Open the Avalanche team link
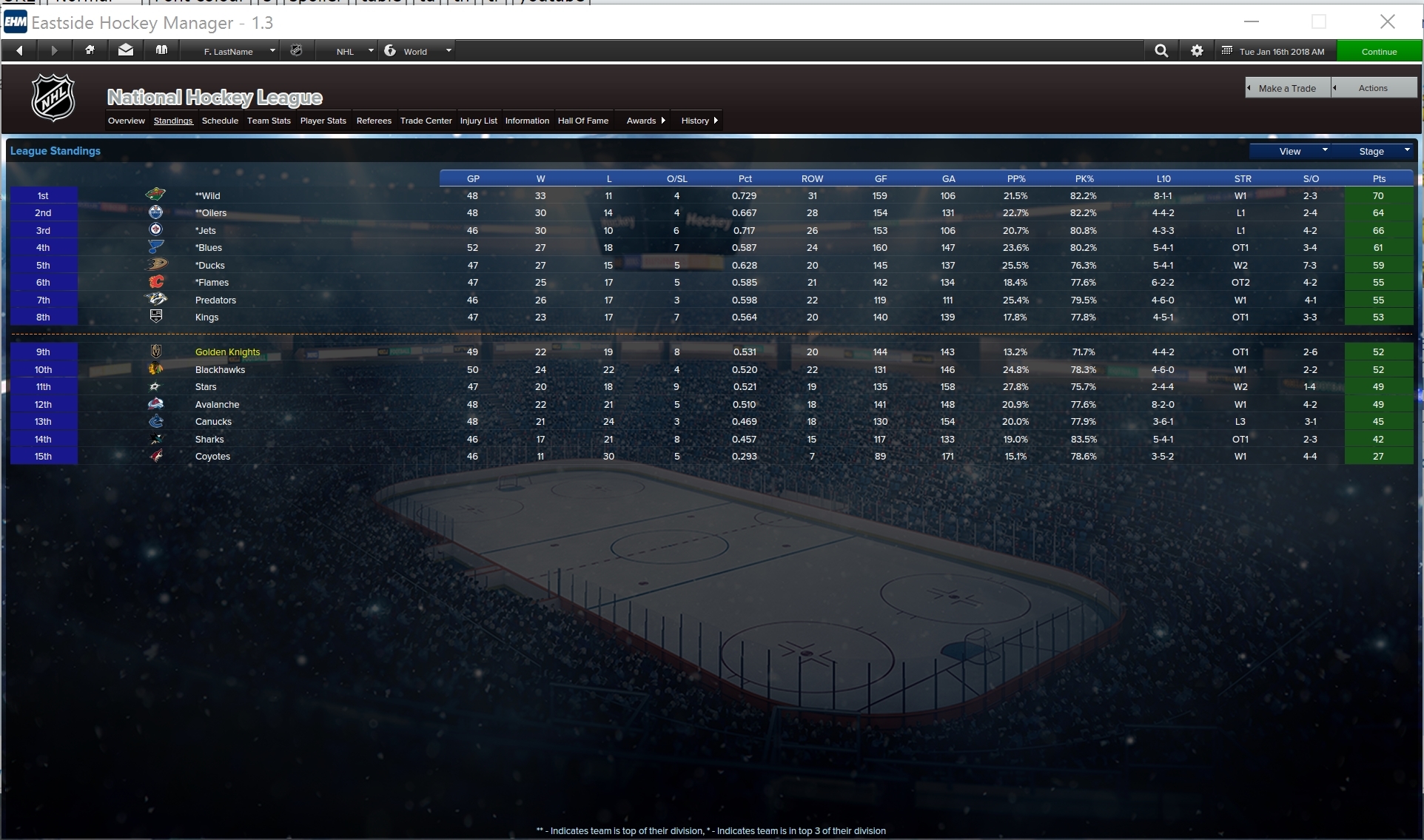This screenshot has height=840, width=1424. [217, 404]
